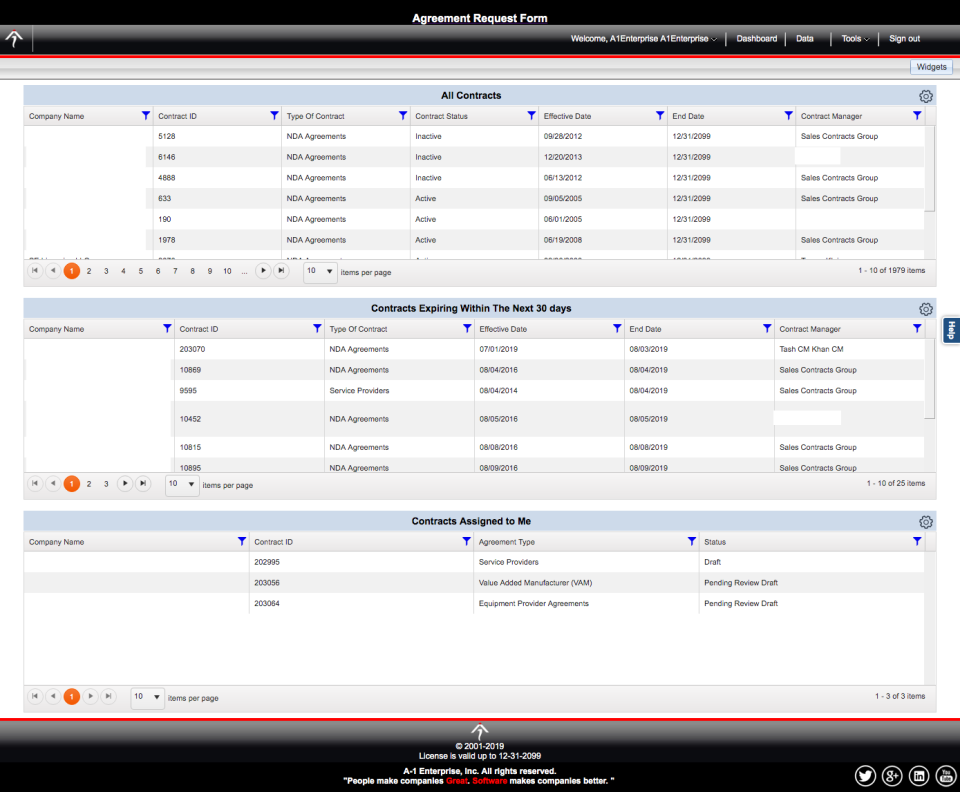Filter the Company Name column in All Contracts
Image resolution: width=960 pixels, height=792 pixels.
pyautogui.click(x=146, y=115)
